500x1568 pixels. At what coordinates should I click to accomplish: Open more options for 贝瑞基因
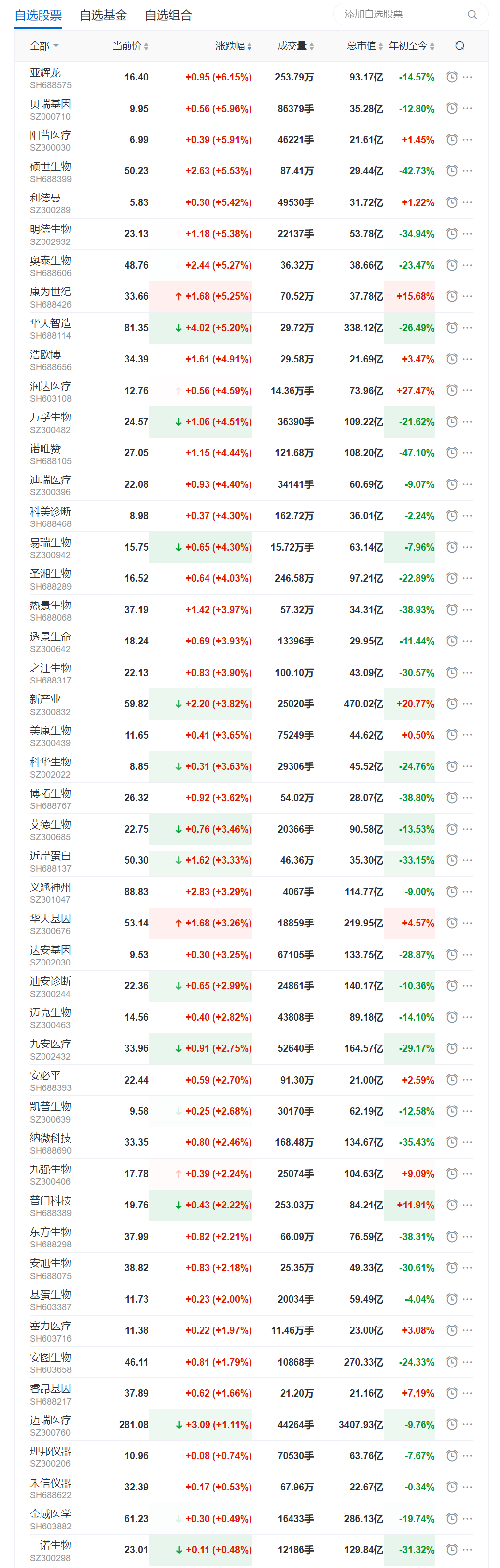(x=467, y=108)
